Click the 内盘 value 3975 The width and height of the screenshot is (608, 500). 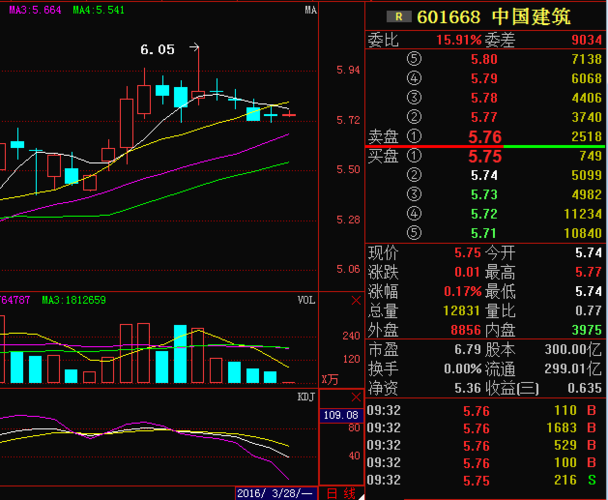click(587, 330)
